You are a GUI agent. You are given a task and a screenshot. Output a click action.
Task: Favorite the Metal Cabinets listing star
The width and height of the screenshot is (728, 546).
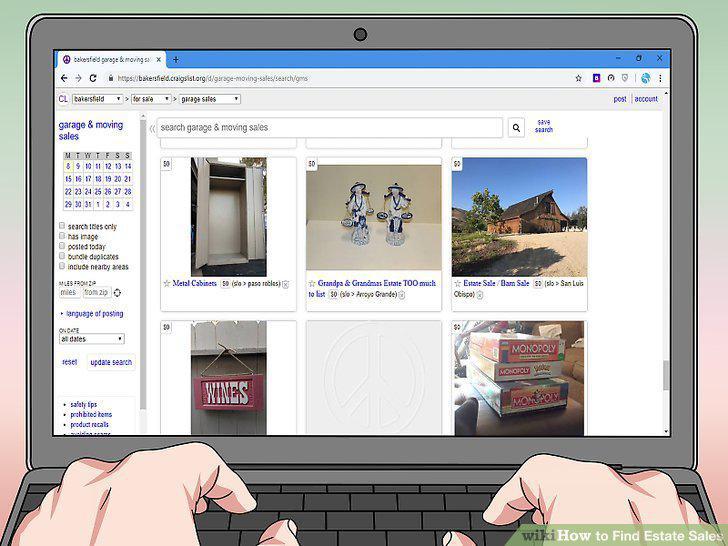(x=167, y=283)
